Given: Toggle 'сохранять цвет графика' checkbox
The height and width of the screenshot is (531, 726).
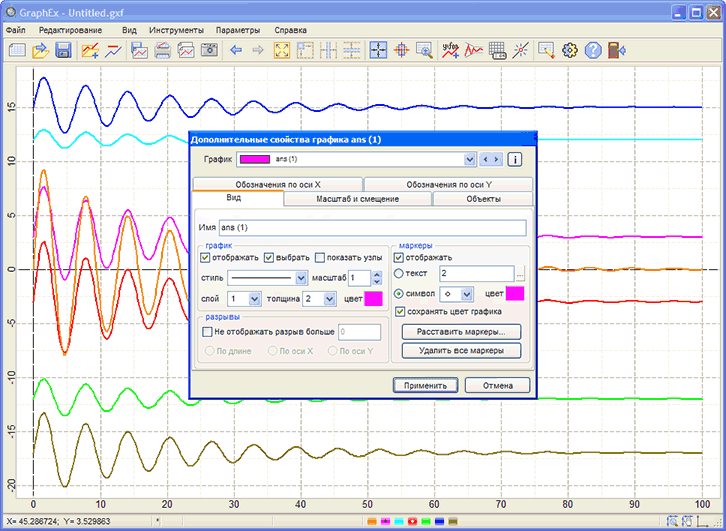Looking at the screenshot, I should [x=401, y=312].
